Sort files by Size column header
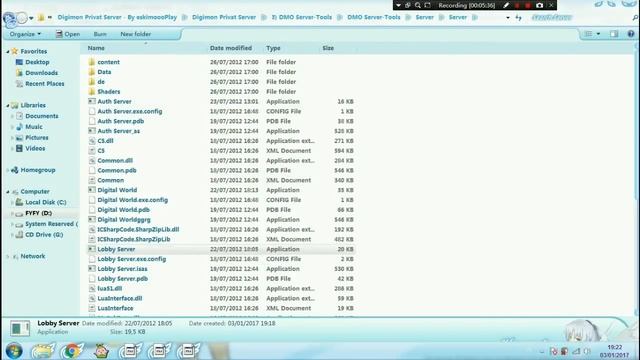 pos(328,48)
